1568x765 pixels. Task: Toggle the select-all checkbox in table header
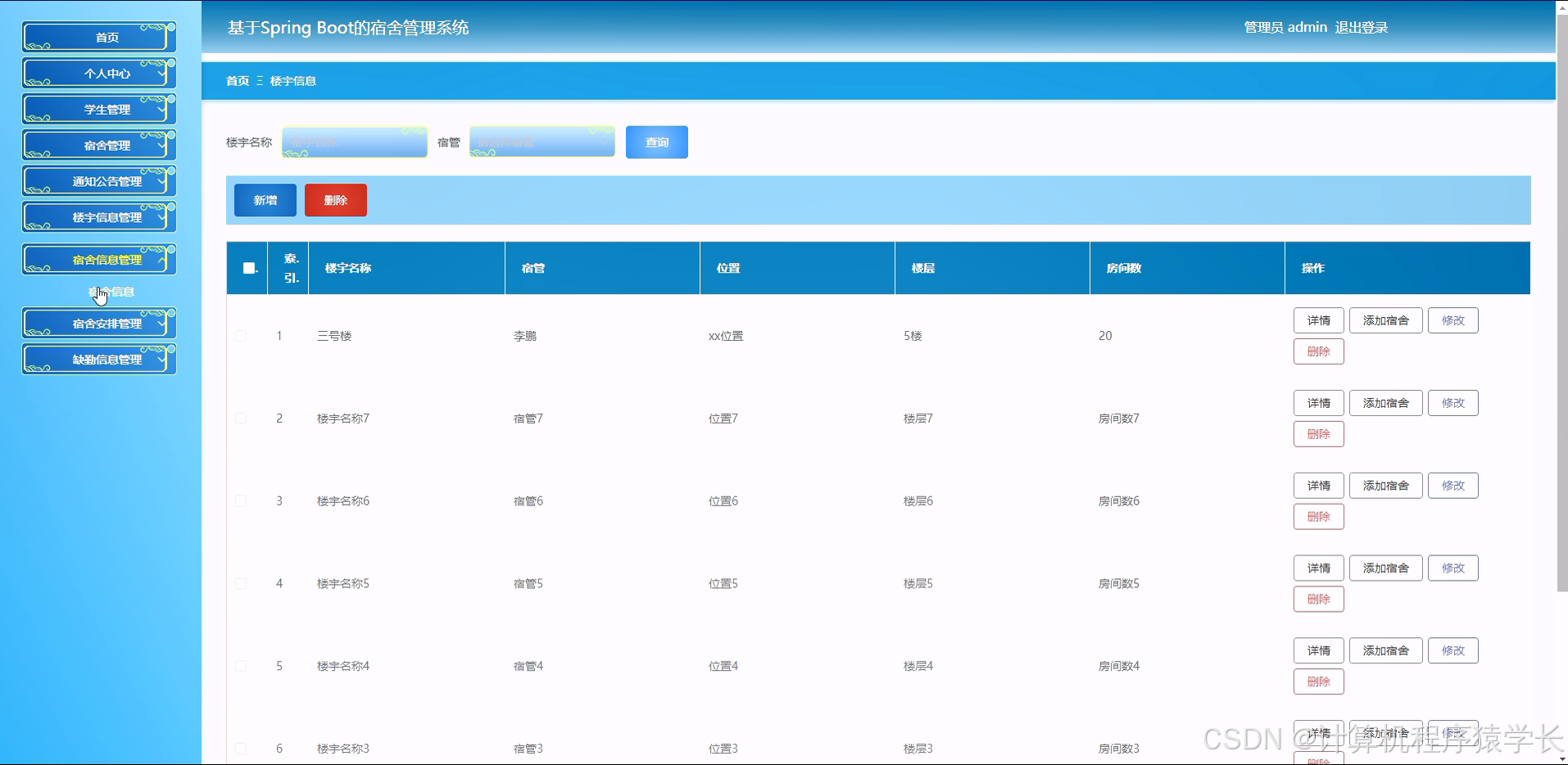(x=249, y=268)
